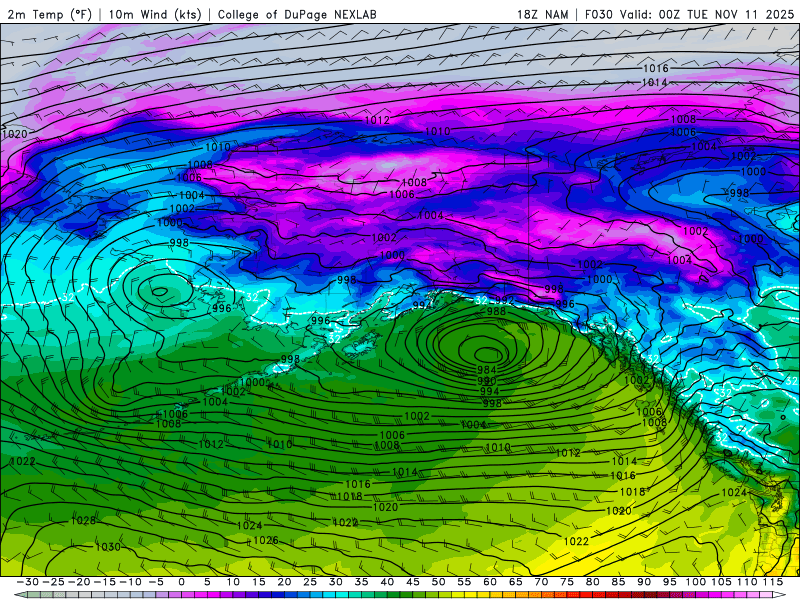Click the -20 label on temperature scale
This screenshot has width=800, height=600.
(x=79, y=582)
